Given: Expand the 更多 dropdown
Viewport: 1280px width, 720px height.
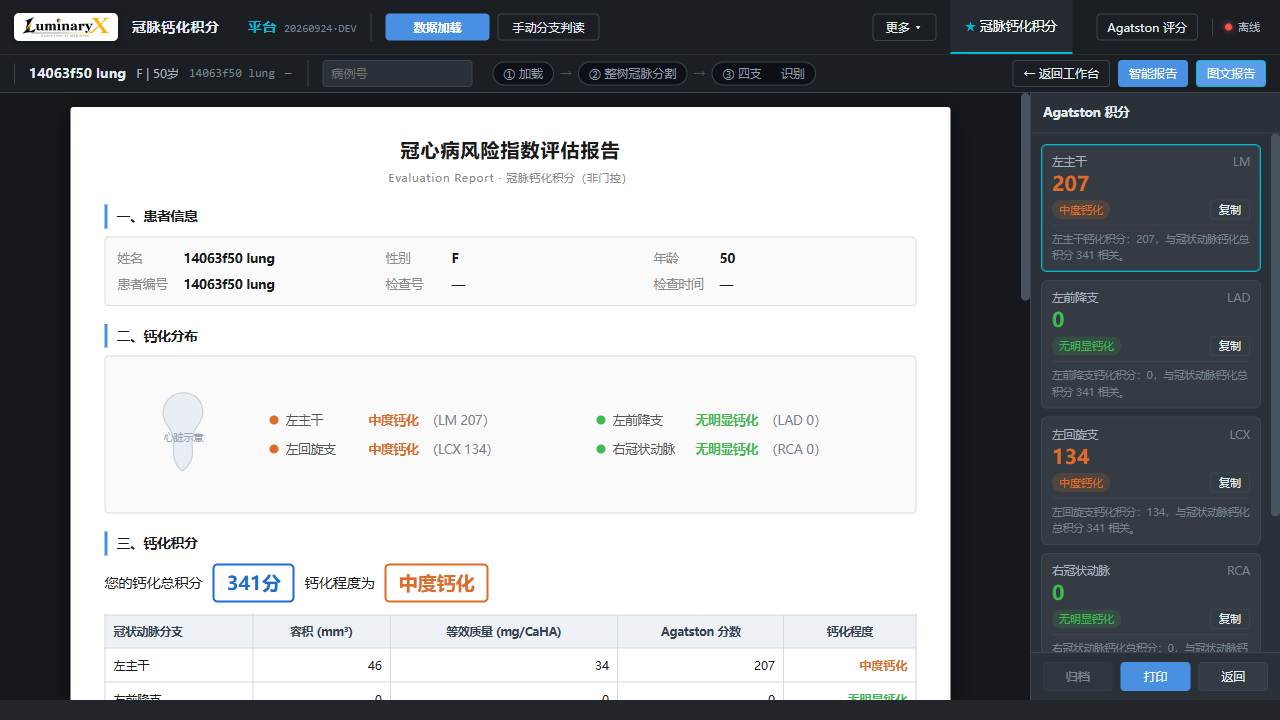Looking at the screenshot, I should tap(904, 27).
